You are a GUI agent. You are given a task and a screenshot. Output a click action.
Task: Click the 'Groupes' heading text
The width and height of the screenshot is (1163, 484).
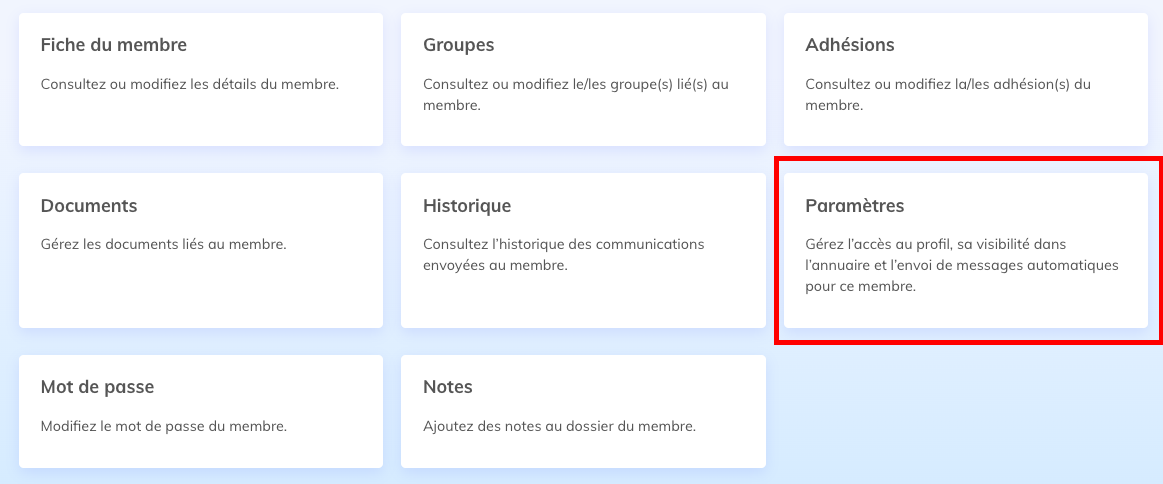[458, 45]
